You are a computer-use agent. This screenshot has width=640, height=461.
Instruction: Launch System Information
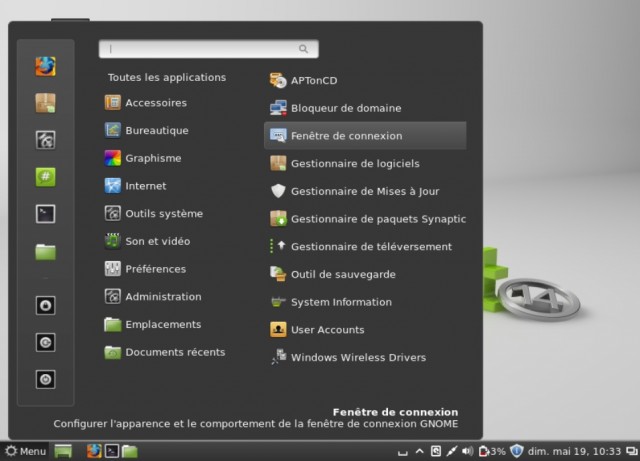365,302
